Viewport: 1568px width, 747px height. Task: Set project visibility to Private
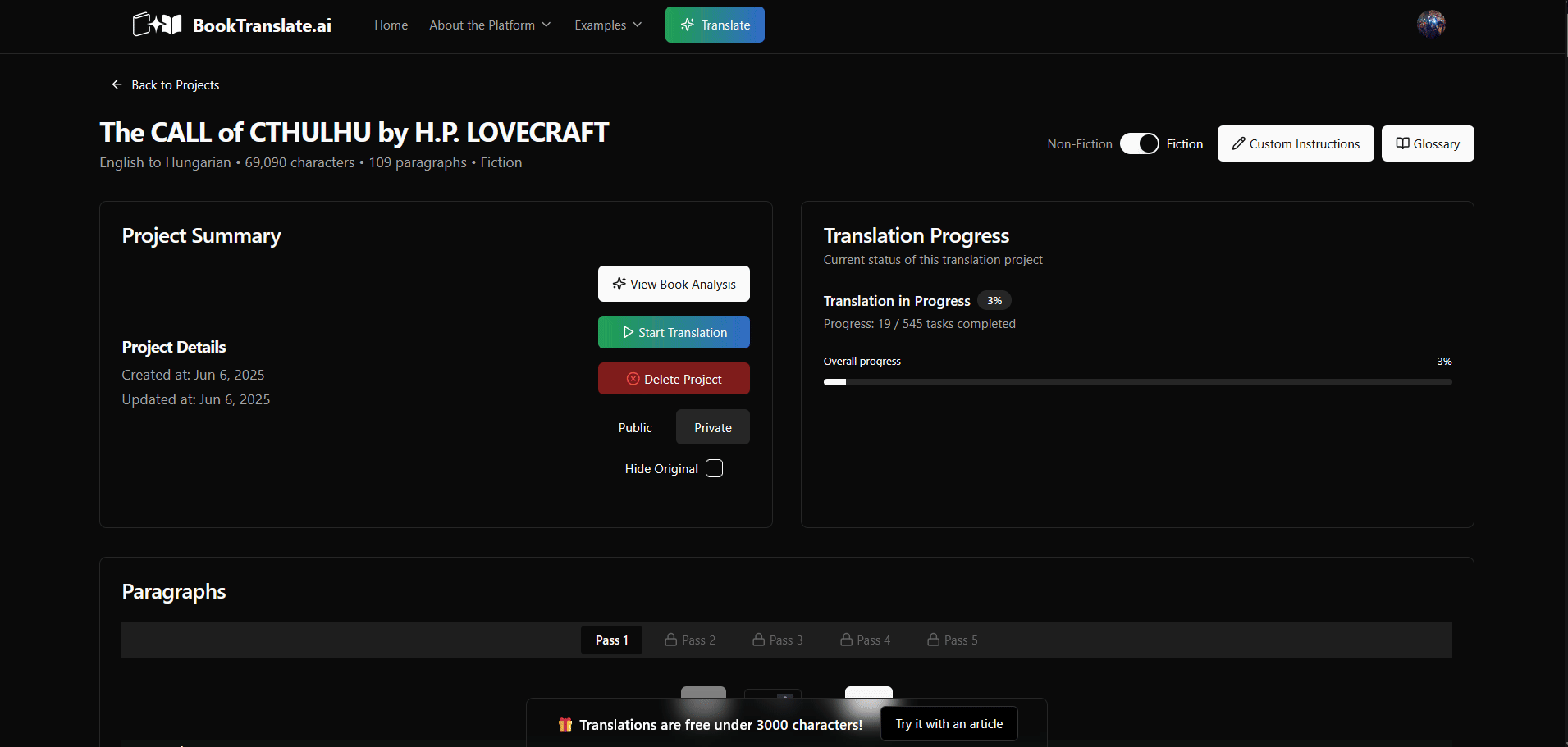point(713,427)
